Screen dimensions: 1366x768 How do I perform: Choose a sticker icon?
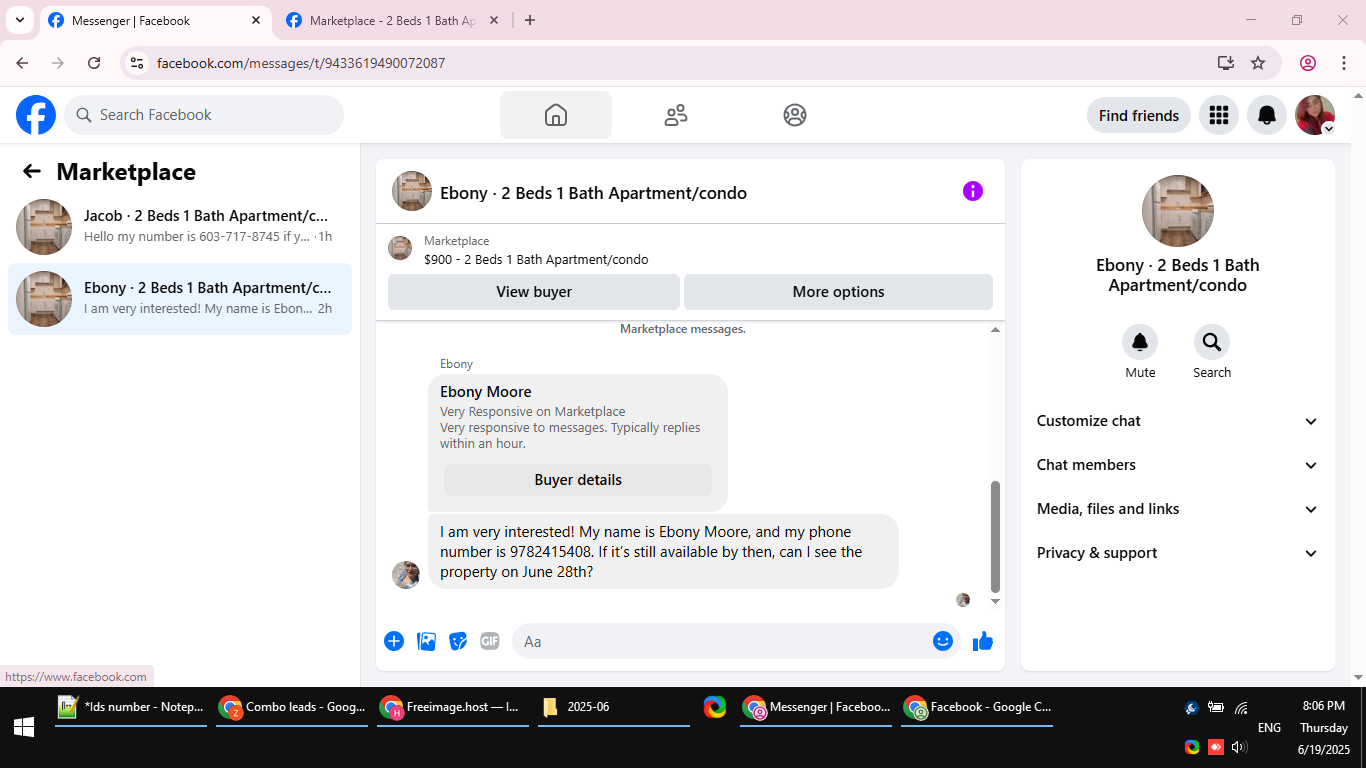[458, 641]
